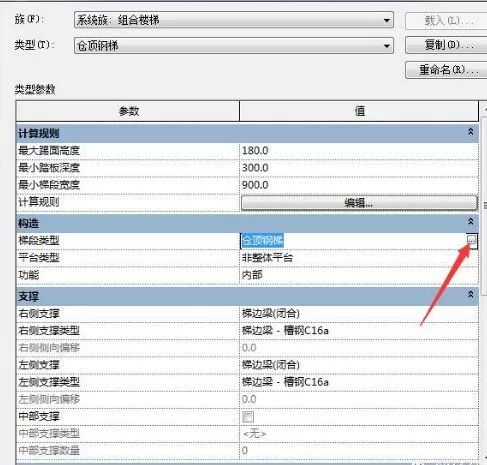Select the 最大踢面高度 parameter label

coord(49,151)
